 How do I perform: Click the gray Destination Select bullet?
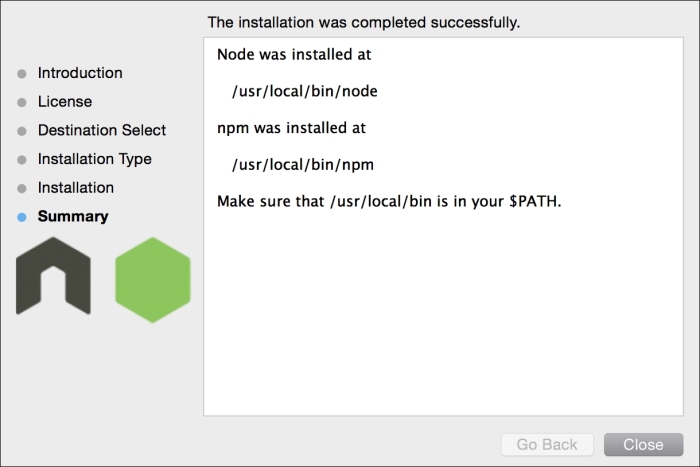click(x=22, y=131)
